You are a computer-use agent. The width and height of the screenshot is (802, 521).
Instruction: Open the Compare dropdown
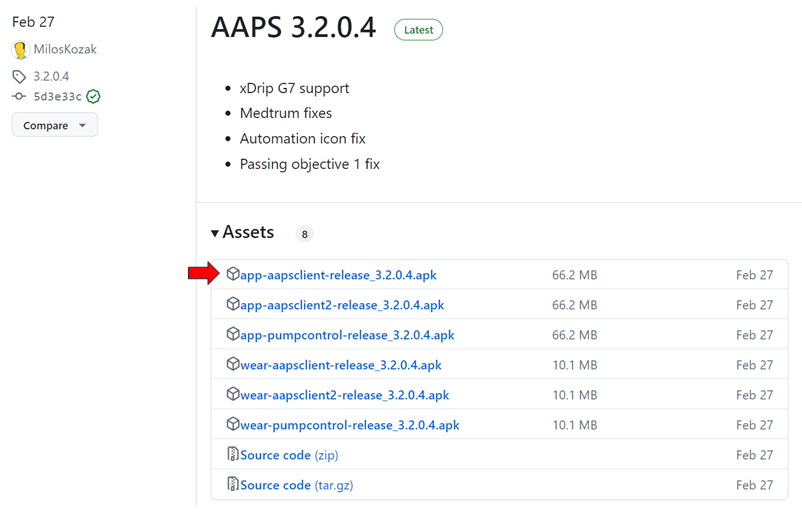(54, 125)
